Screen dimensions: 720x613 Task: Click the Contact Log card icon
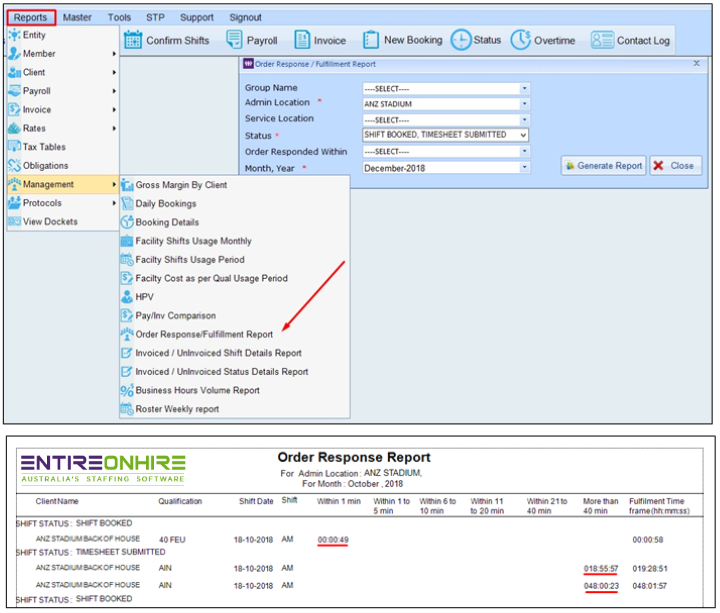click(602, 40)
